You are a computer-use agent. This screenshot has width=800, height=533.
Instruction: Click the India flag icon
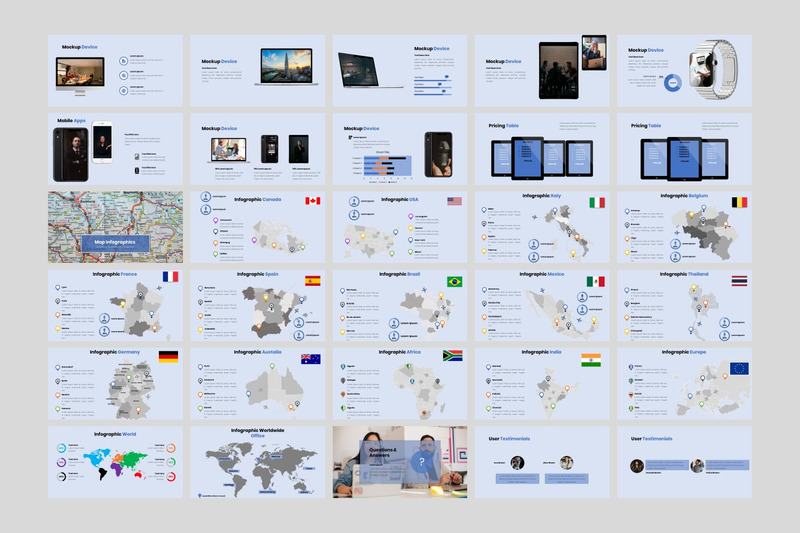(591, 360)
